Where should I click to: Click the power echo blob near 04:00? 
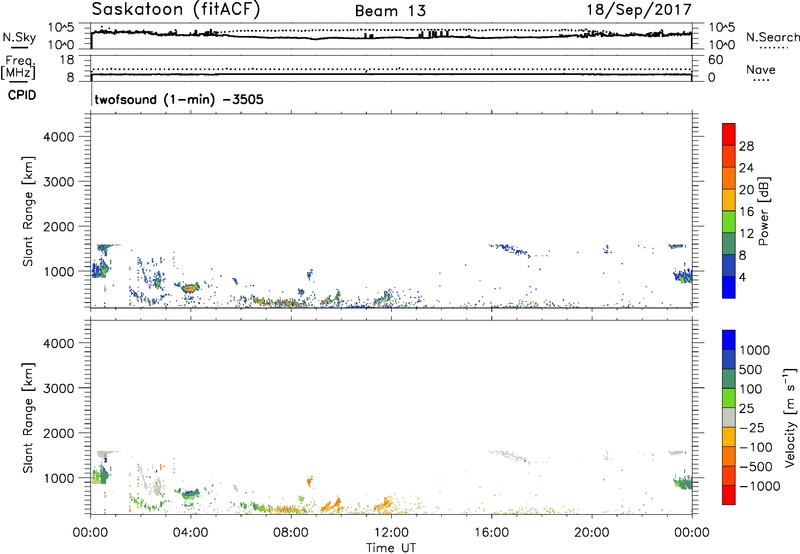pyautogui.click(x=190, y=288)
